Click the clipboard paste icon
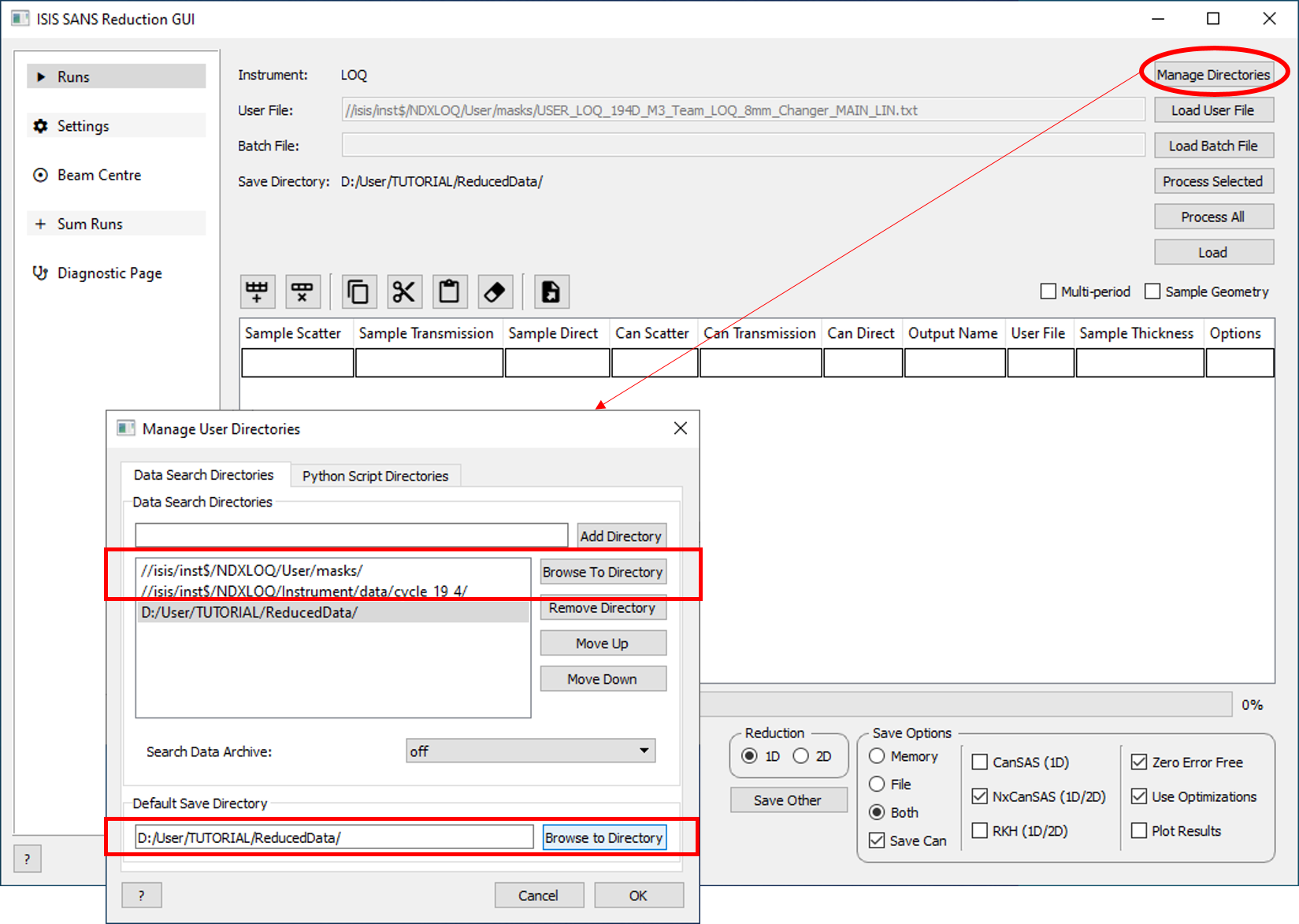The width and height of the screenshot is (1299, 924). (449, 292)
